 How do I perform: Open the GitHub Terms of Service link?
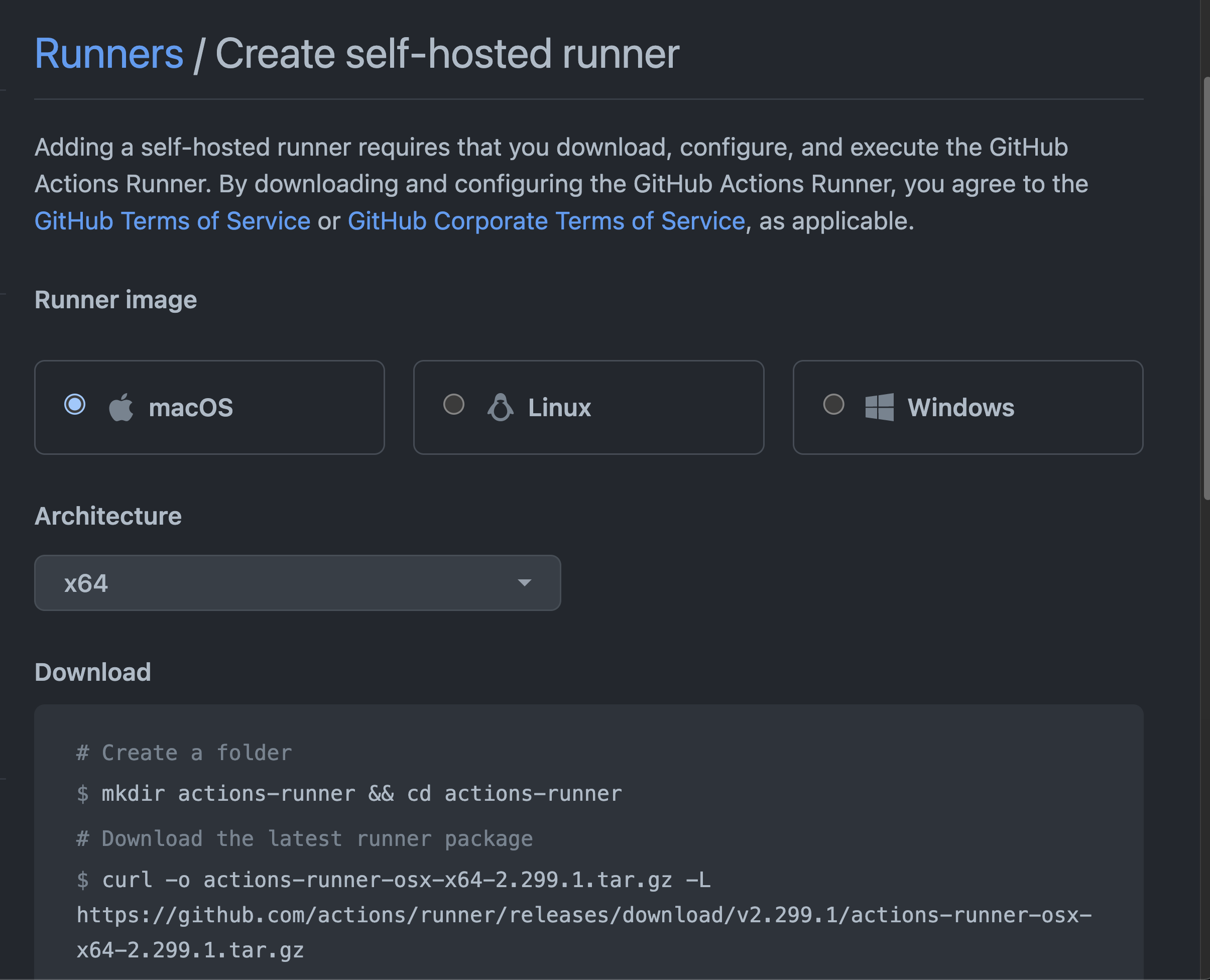point(172,221)
